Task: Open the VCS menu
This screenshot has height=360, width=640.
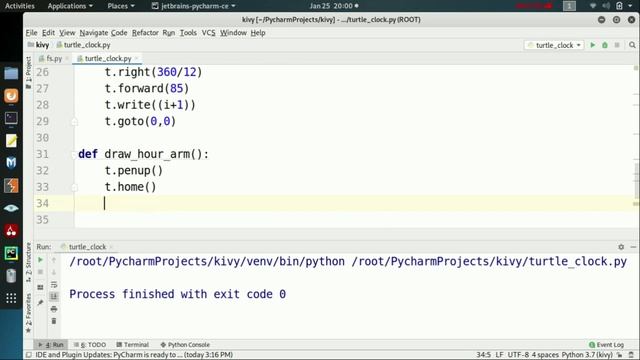Action: (208, 33)
